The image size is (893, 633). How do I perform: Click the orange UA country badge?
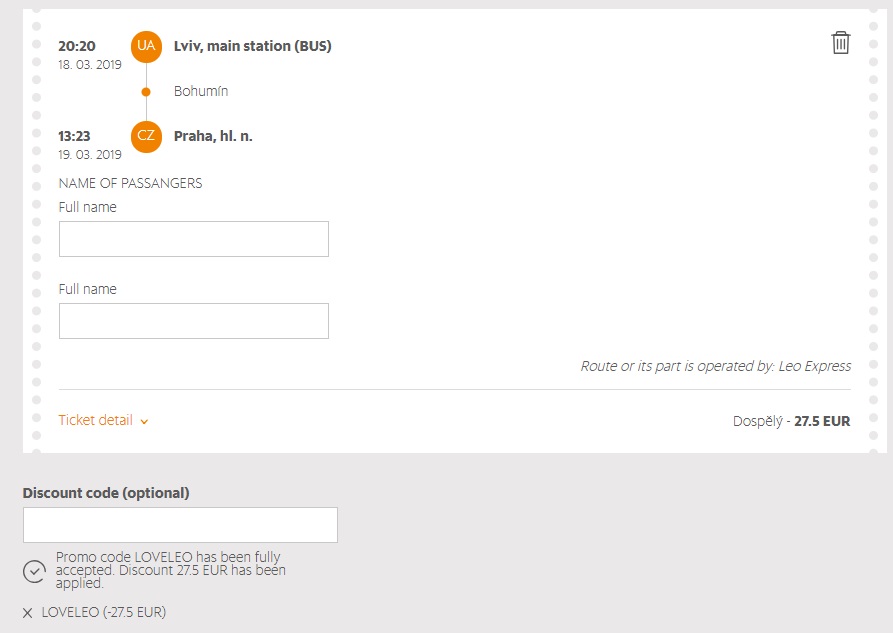coord(146,46)
